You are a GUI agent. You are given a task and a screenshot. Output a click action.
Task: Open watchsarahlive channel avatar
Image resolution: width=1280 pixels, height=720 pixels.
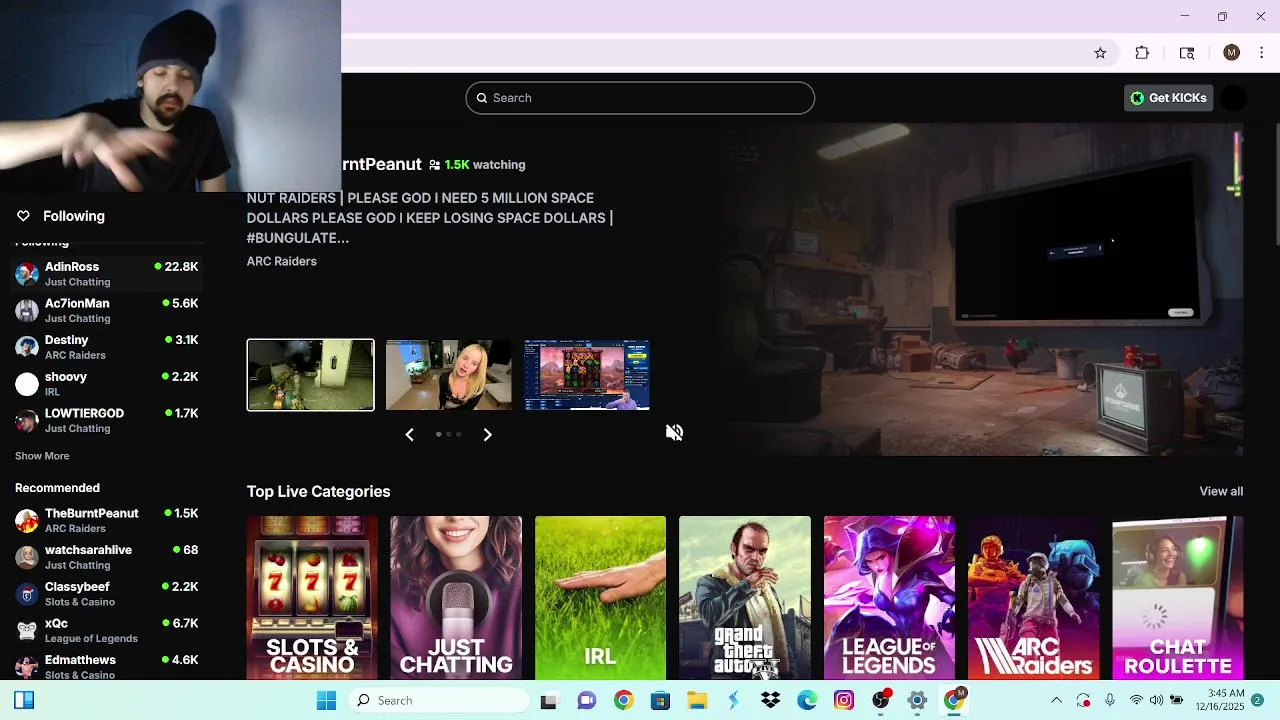point(27,557)
